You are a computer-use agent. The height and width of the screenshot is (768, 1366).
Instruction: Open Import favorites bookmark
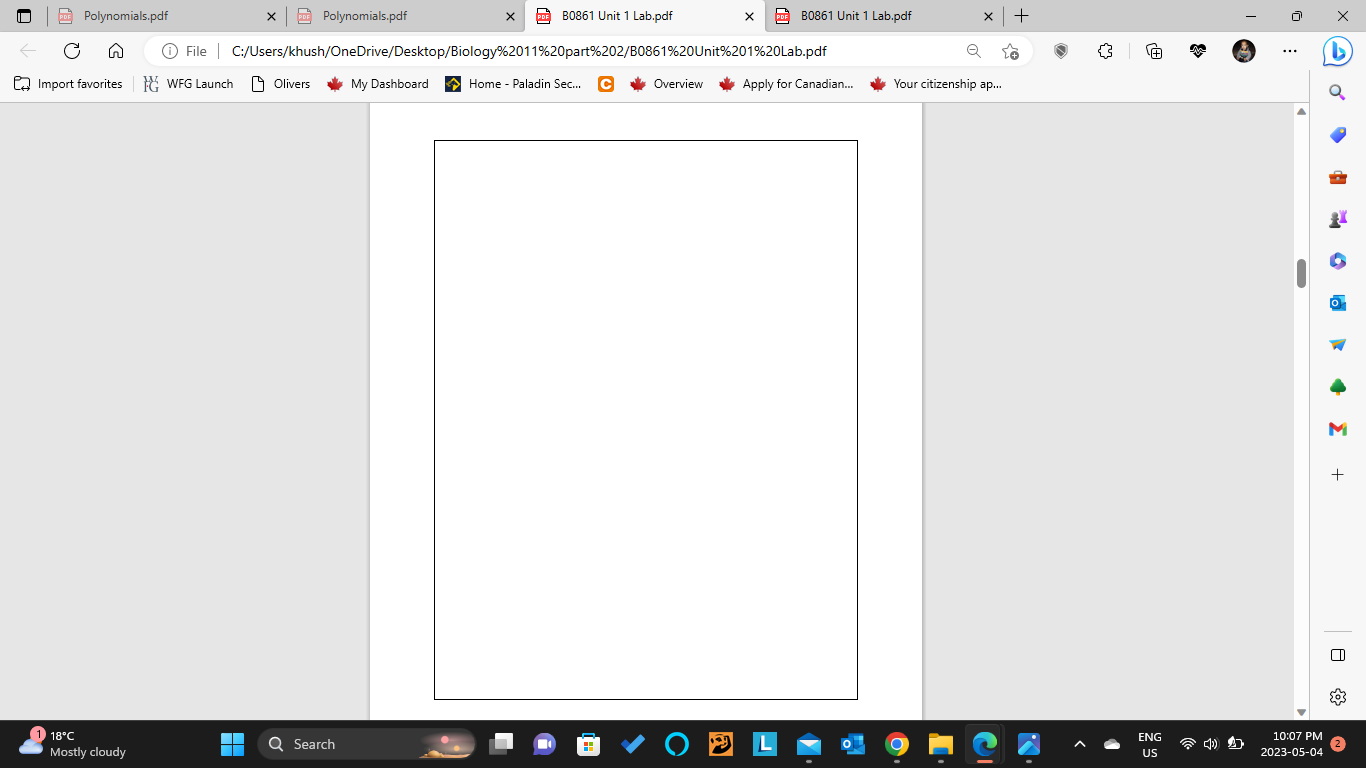point(68,84)
